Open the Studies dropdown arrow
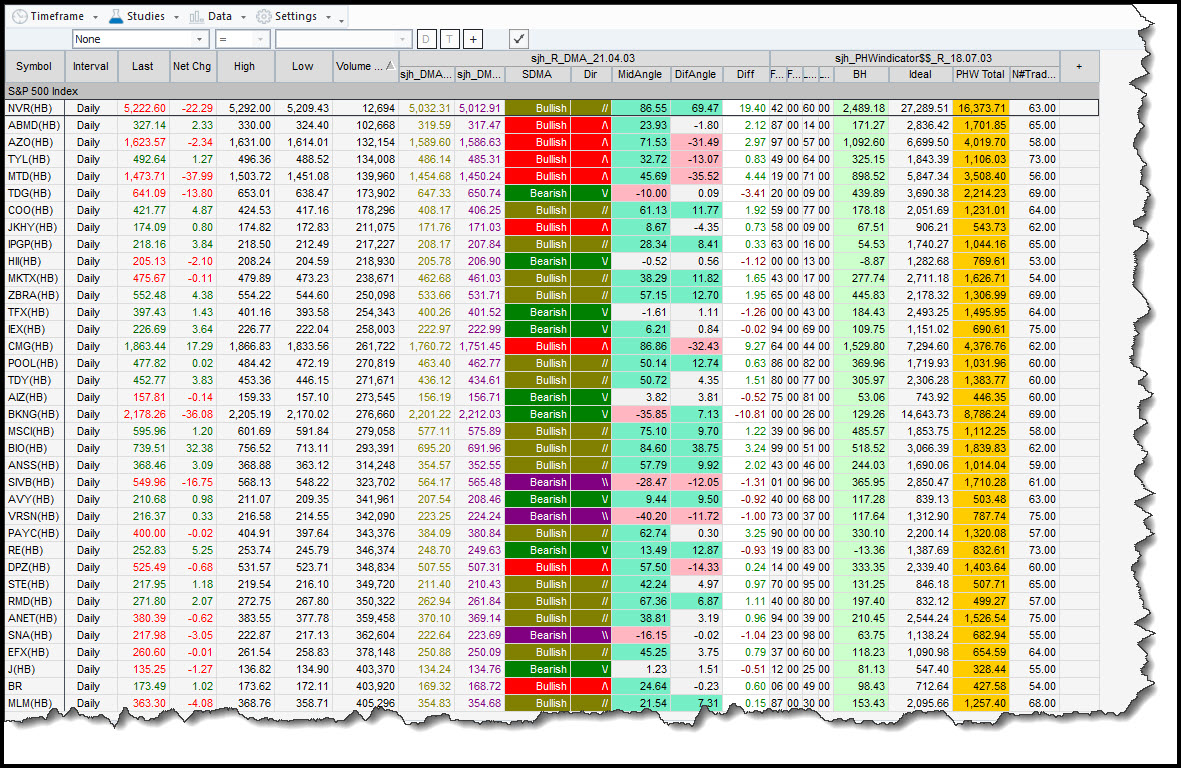The width and height of the screenshot is (1181, 768). [x=176, y=17]
